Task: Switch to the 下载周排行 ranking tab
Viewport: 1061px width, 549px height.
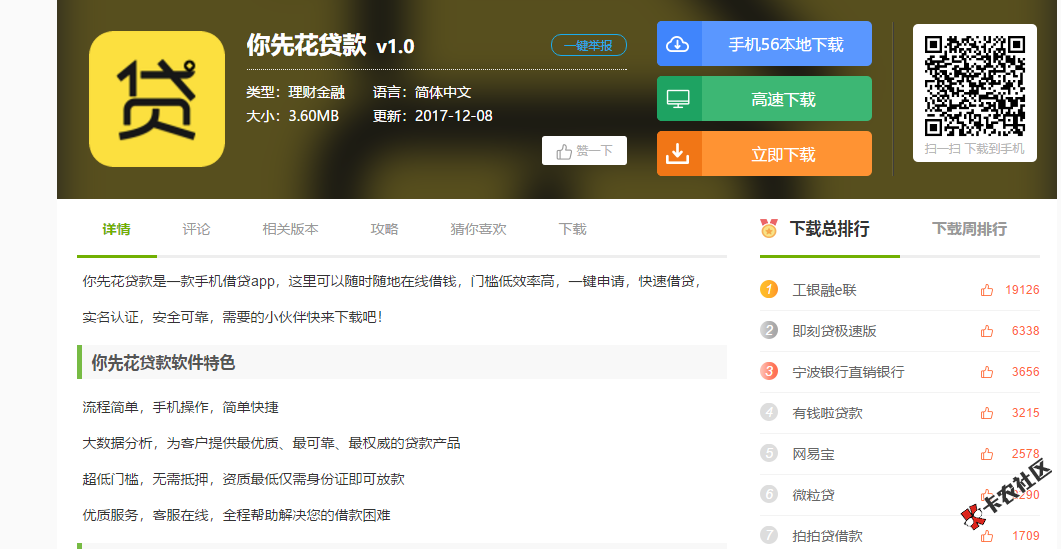Action: point(970,229)
